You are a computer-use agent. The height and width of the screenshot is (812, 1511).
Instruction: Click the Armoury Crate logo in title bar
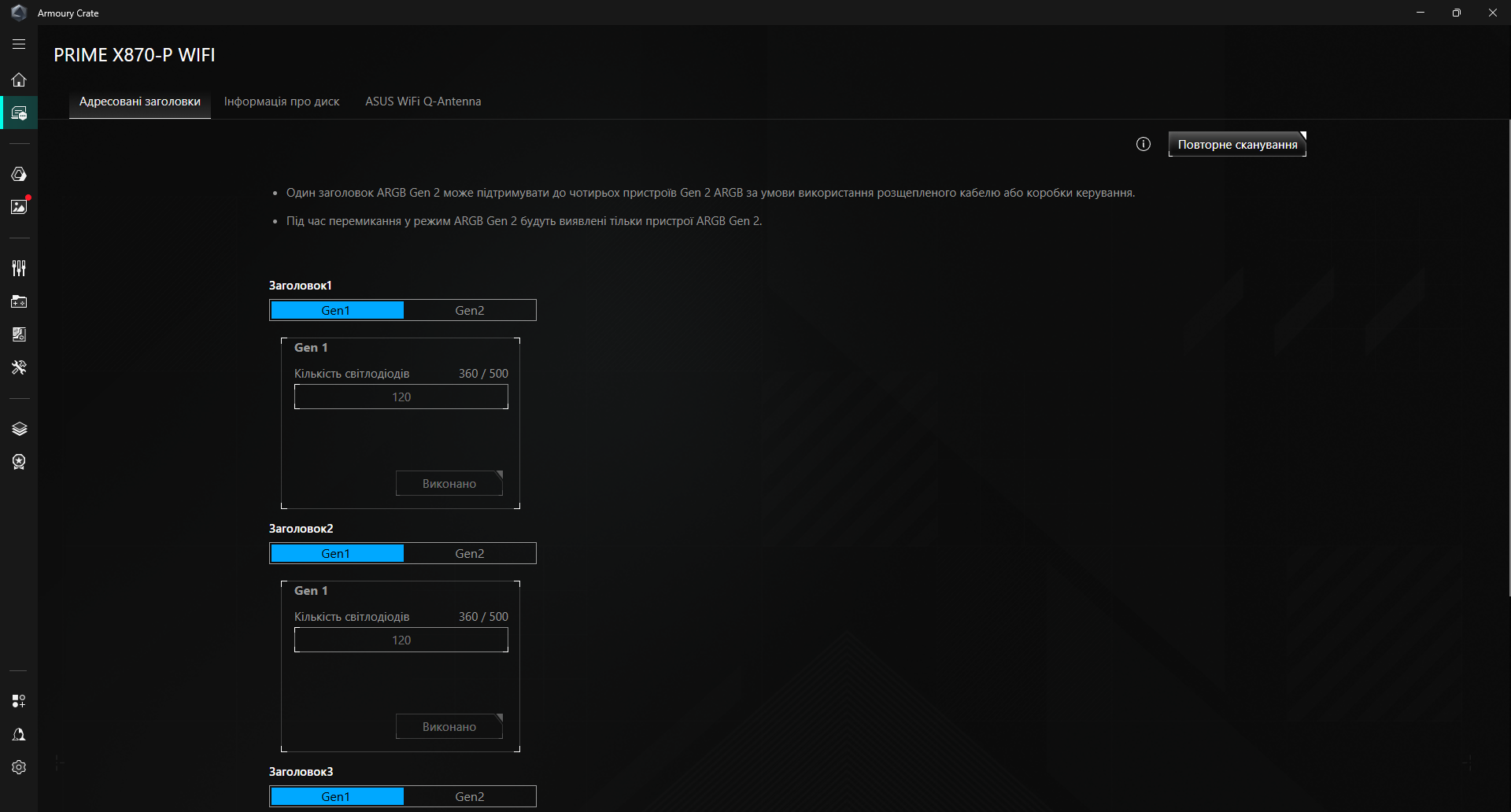click(x=19, y=13)
